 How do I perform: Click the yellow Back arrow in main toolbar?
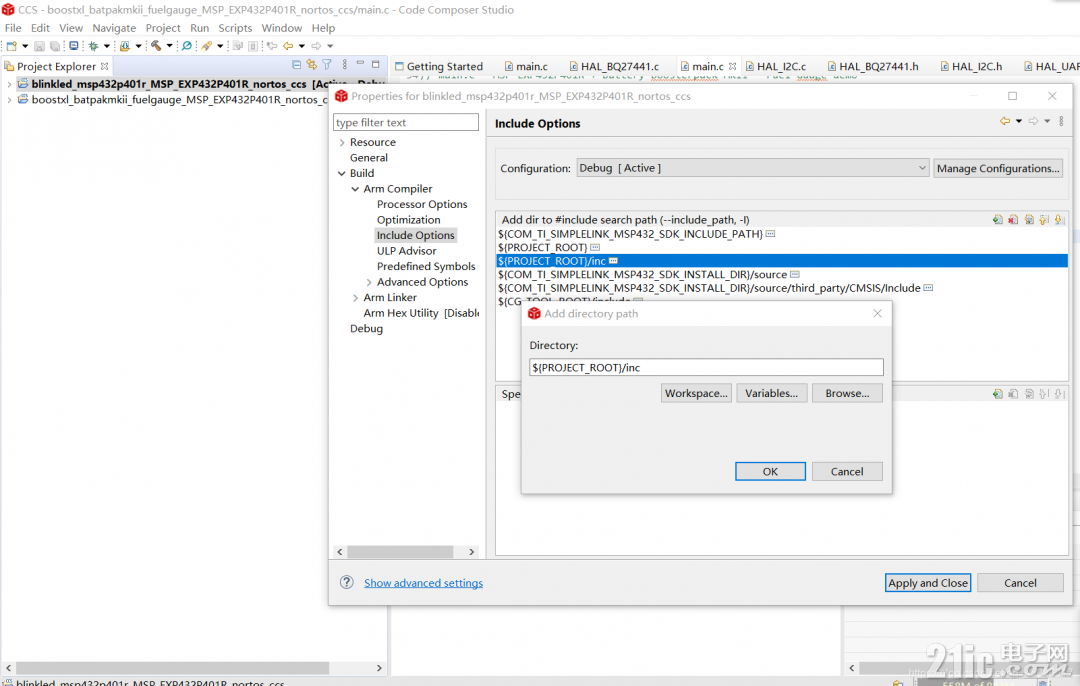click(x=288, y=46)
